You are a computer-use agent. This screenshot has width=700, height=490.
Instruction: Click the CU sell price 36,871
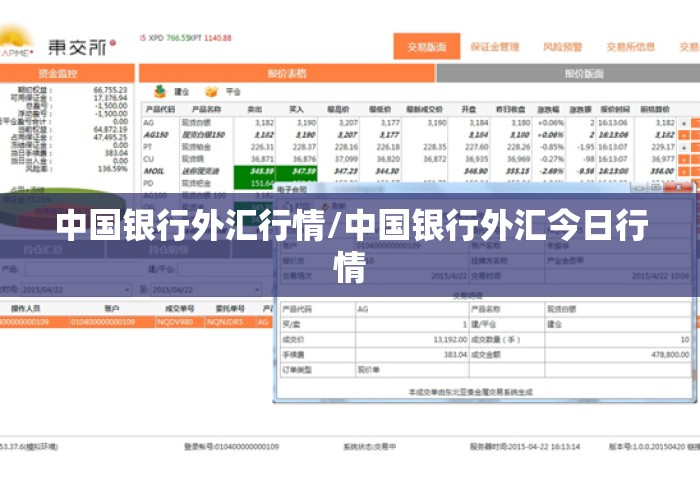point(262,159)
